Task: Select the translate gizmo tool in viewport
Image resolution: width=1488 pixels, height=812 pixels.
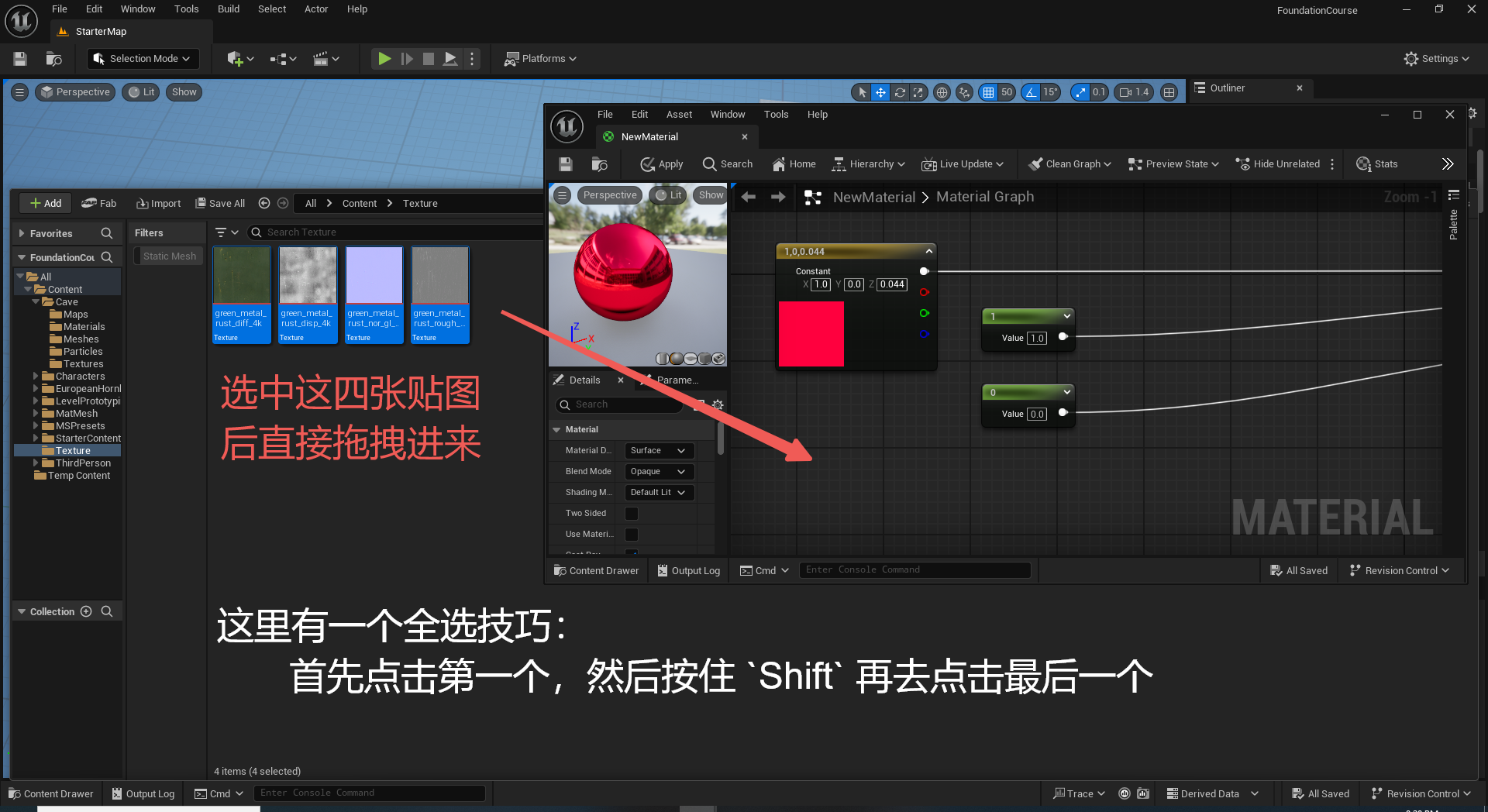Action: (x=880, y=92)
